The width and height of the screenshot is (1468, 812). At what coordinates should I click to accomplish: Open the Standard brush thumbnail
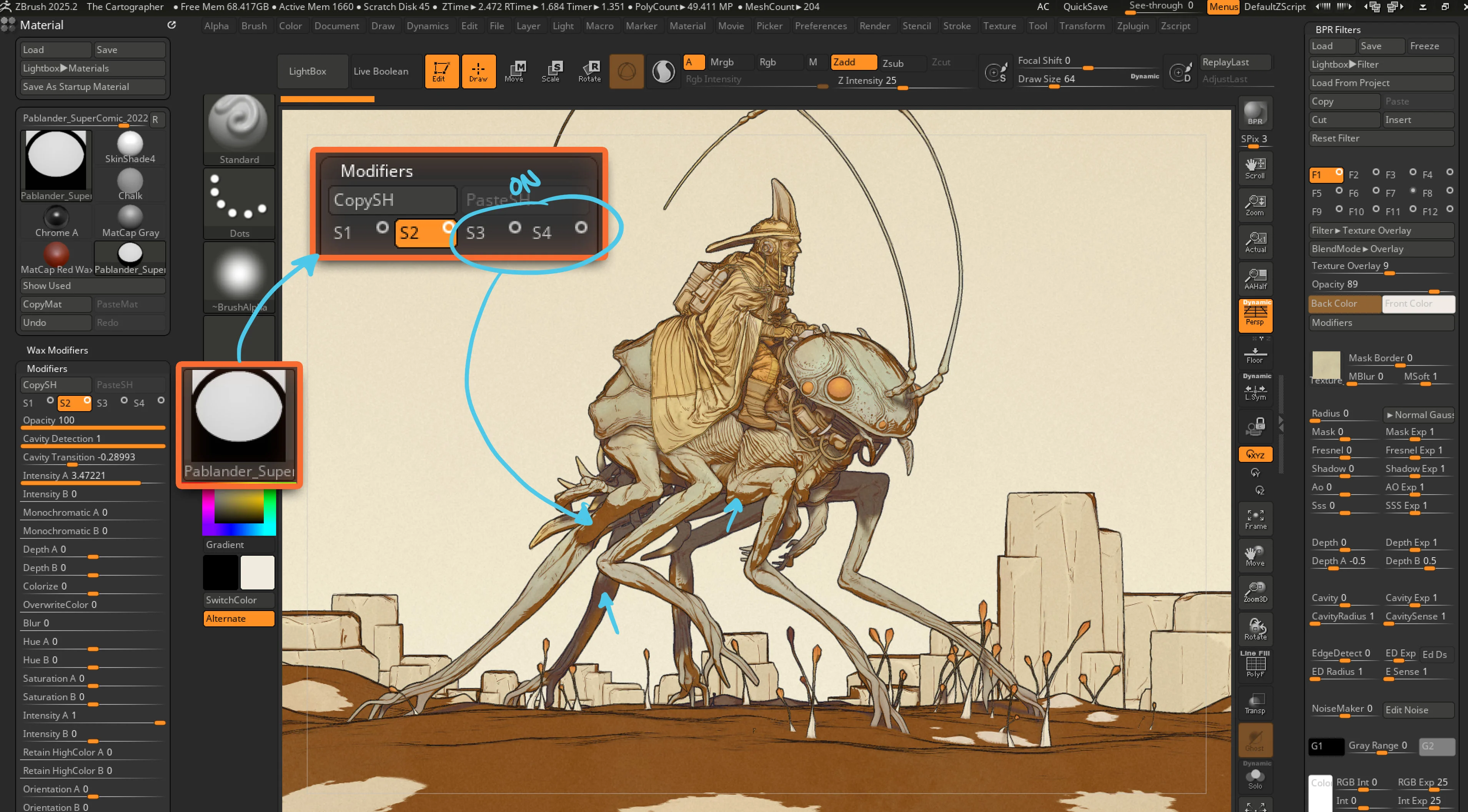click(239, 129)
